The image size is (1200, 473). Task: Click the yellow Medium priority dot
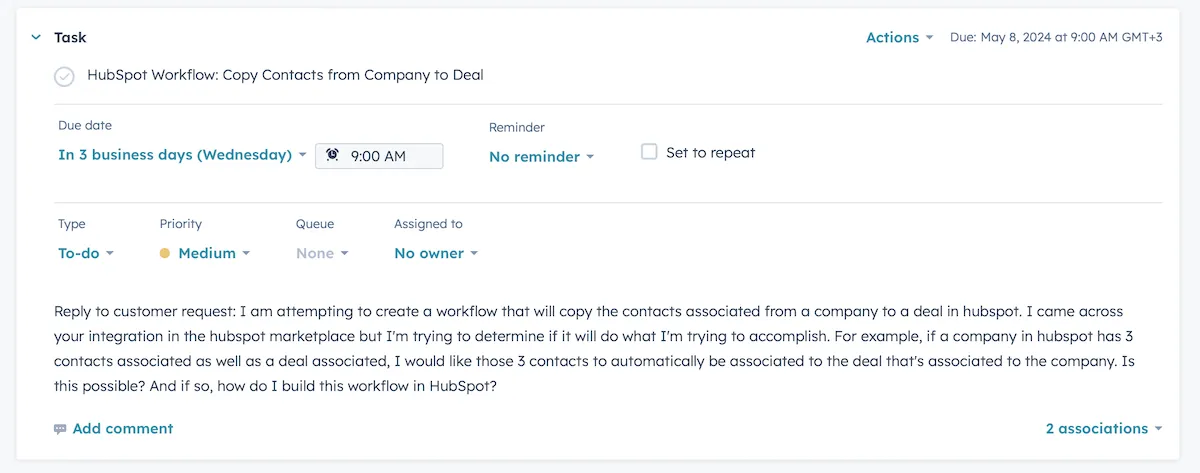pyautogui.click(x=165, y=254)
